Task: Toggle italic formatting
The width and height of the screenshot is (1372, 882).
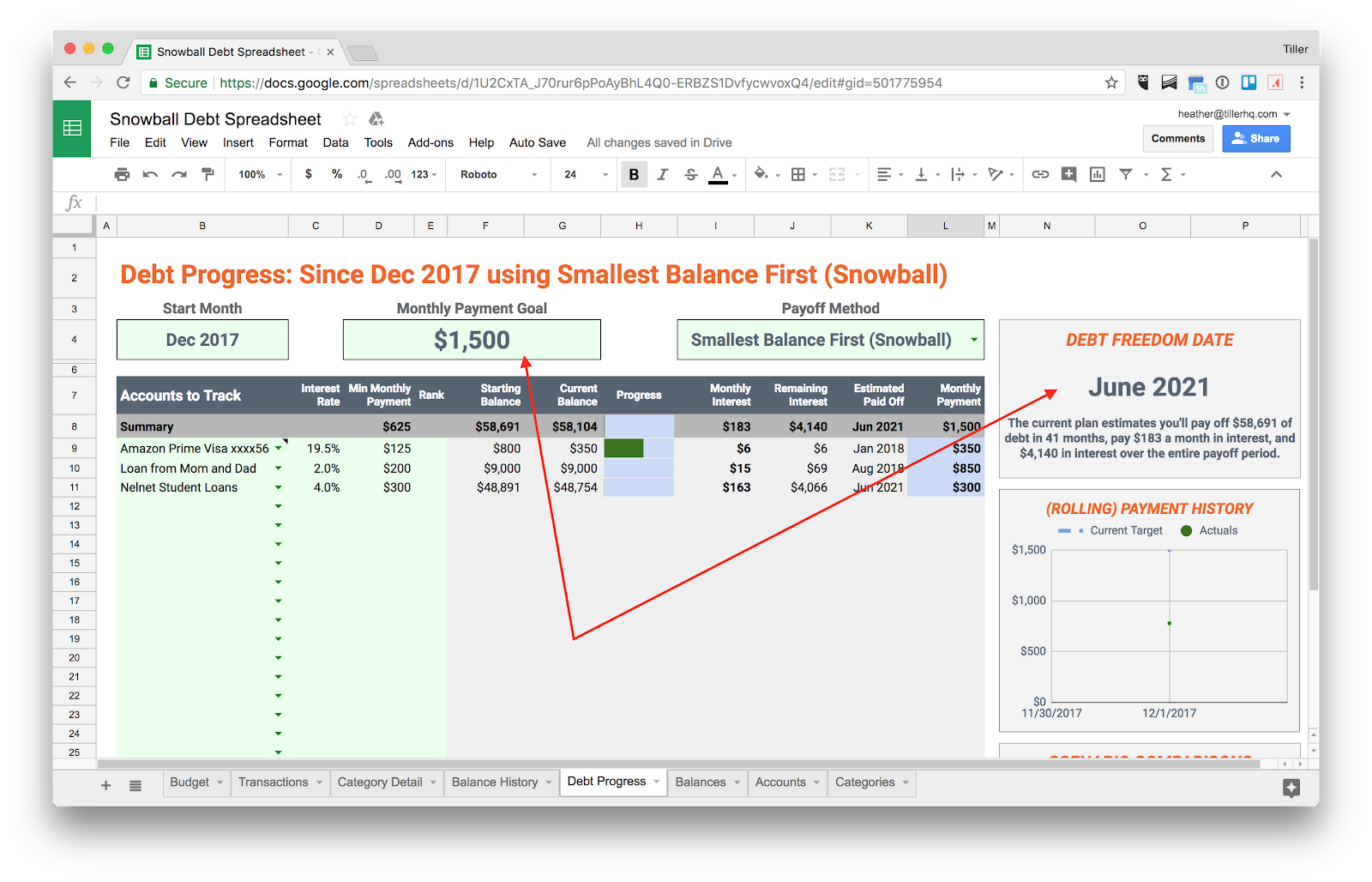Action: (x=662, y=174)
